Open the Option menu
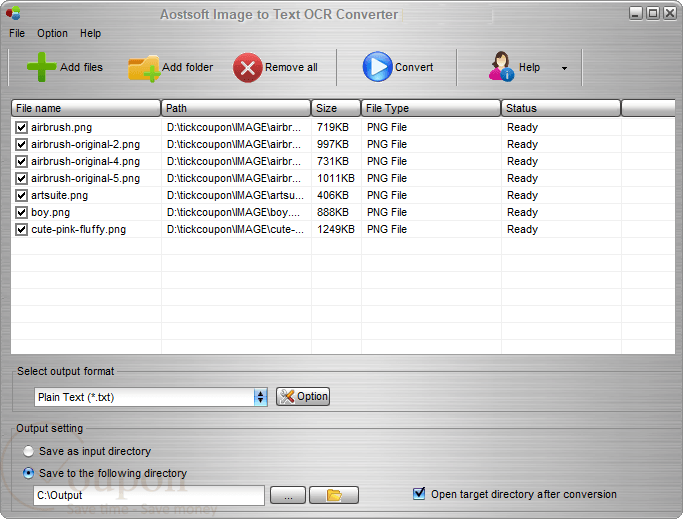Screen dimensions: 683x519 point(52,33)
